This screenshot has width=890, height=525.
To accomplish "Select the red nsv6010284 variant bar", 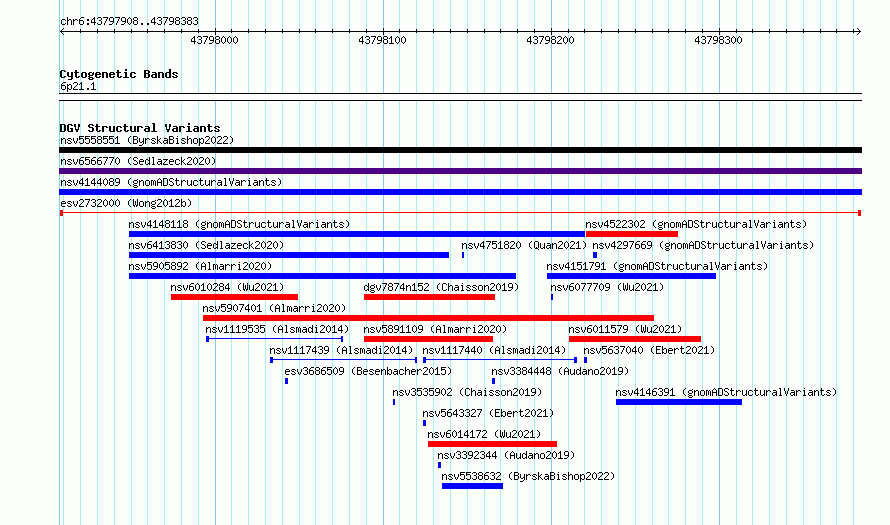I will (x=234, y=297).
